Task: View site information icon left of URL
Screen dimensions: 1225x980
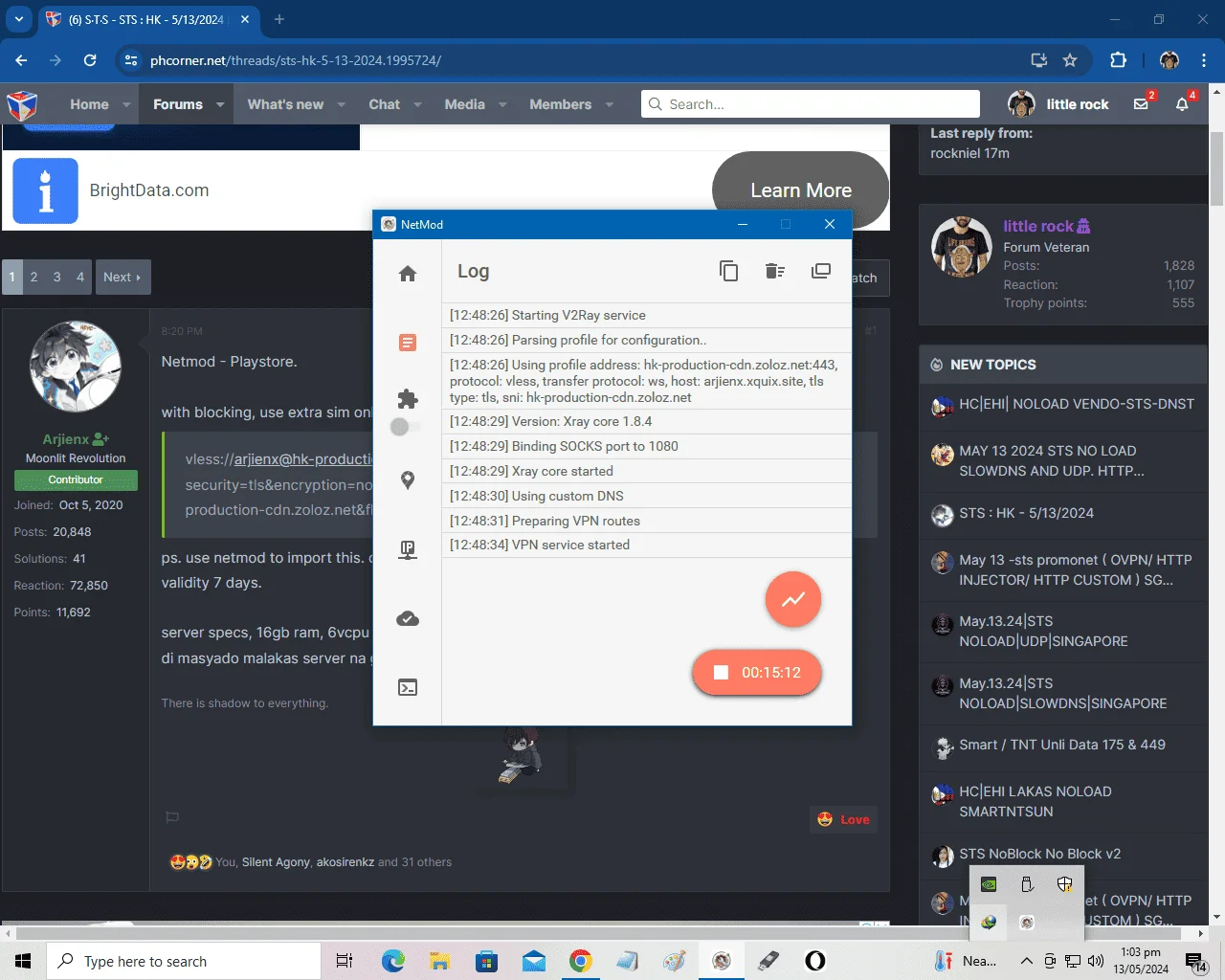Action: 131,60
